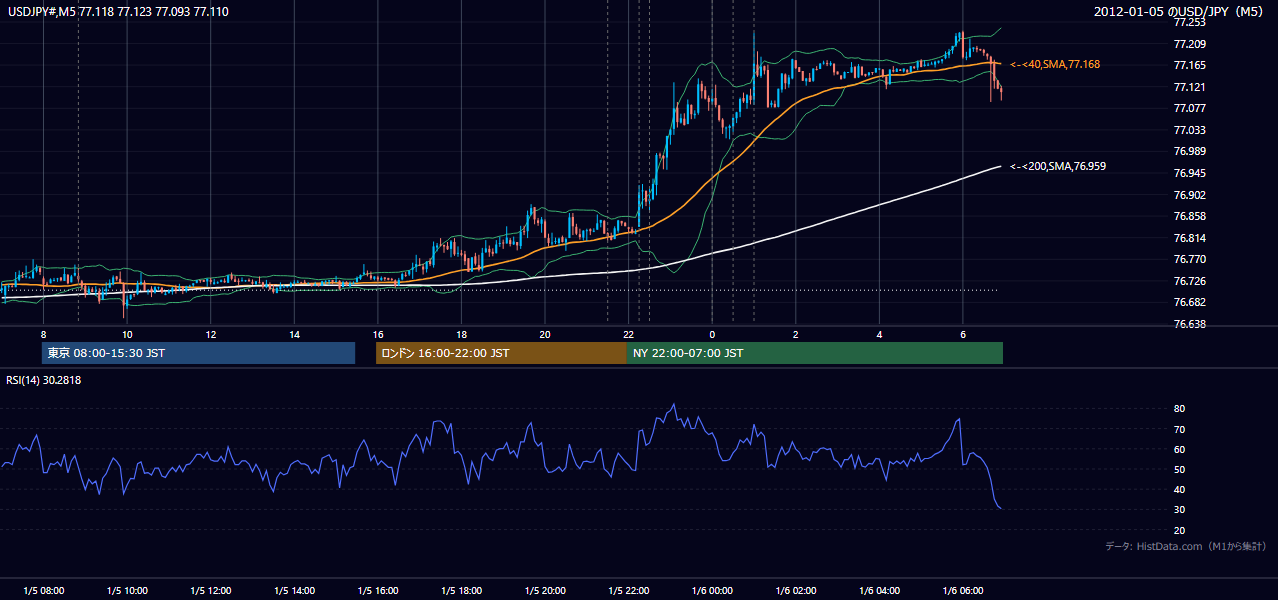Click the '1/5 10:00' time axis label
Viewport: 1278px width, 600px height.
pyautogui.click(x=127, y=591)
